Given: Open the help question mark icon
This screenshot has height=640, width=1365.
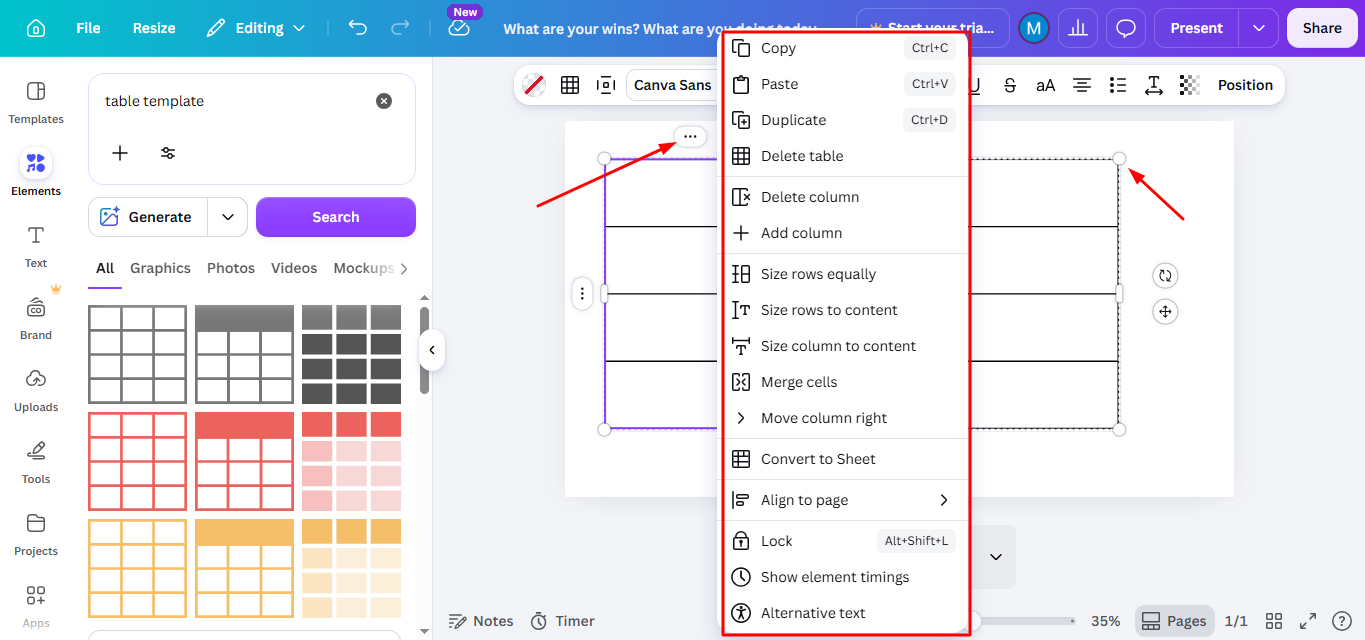Looking at the screenshot, I should [x=1342, y=621].
